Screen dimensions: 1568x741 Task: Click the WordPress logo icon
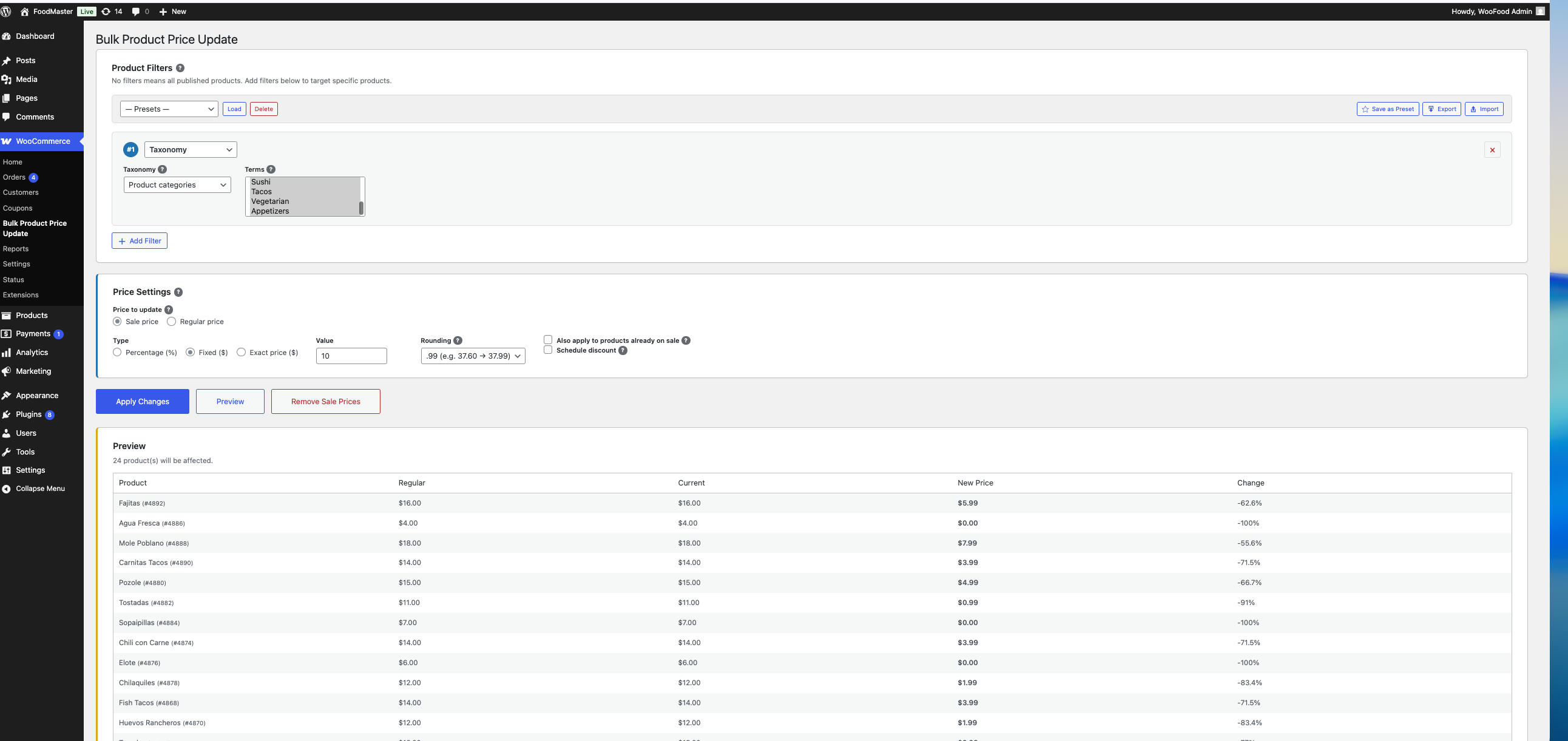6,12
